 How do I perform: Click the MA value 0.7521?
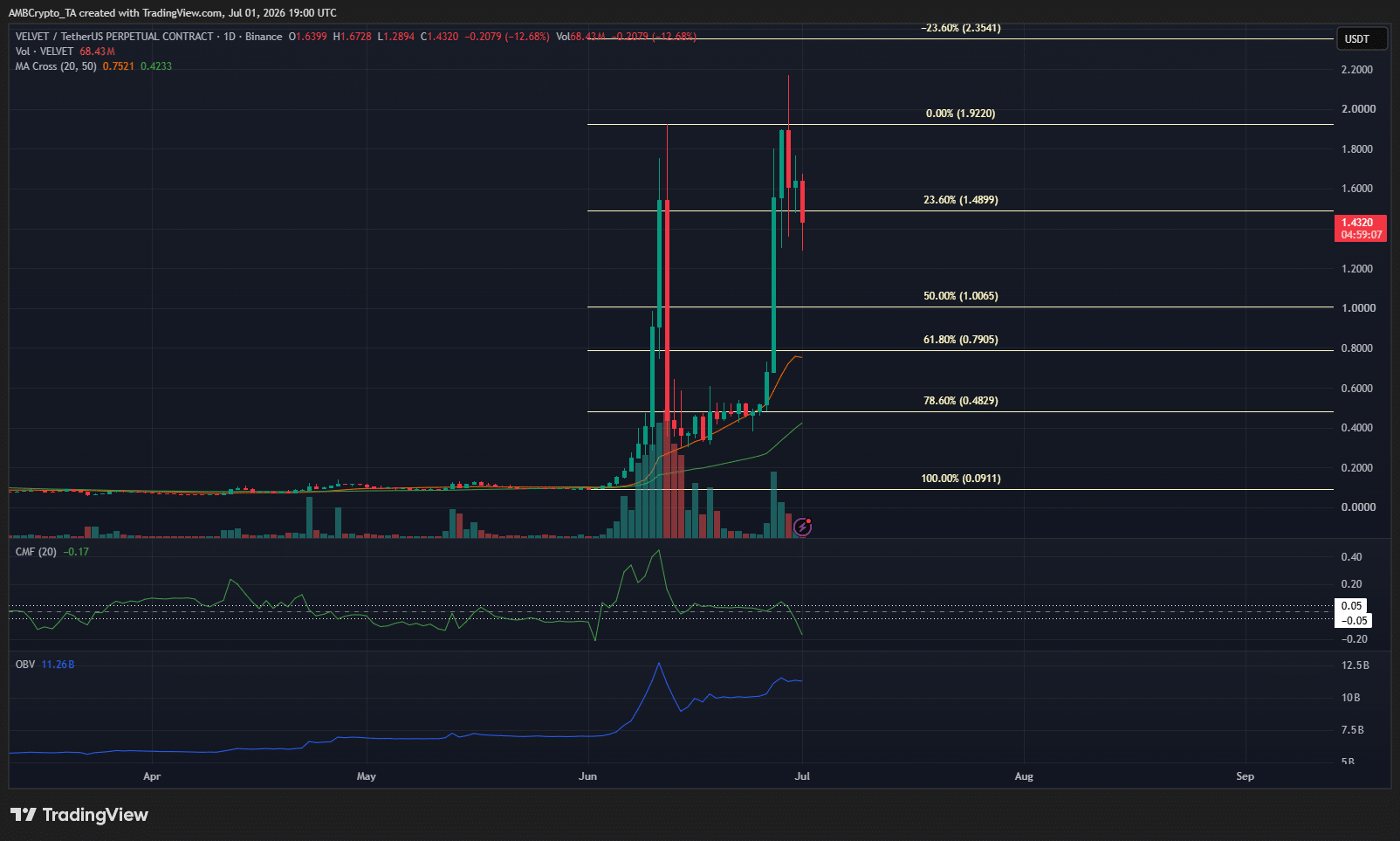click(x=119, y=66)
